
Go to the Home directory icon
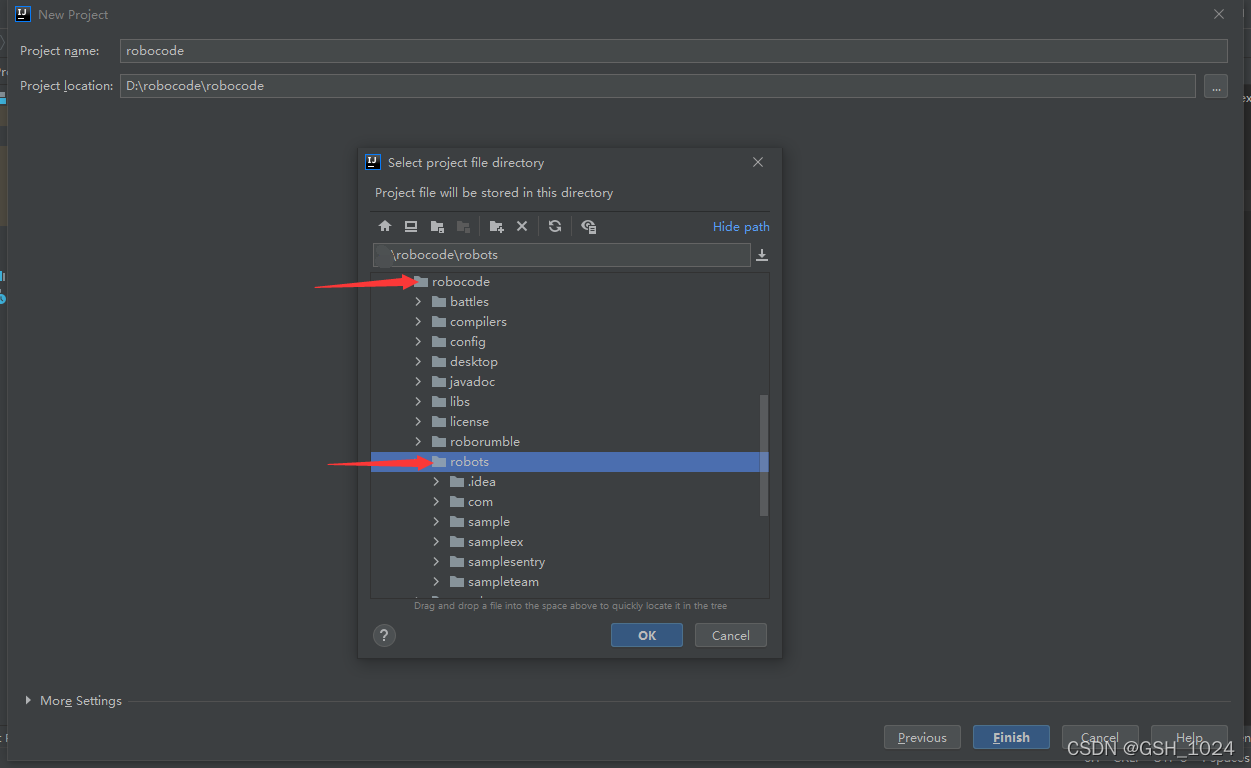click(x=385, y=227)
